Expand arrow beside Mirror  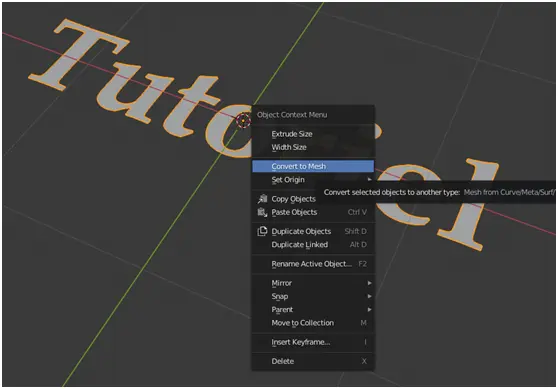[369, 283]
